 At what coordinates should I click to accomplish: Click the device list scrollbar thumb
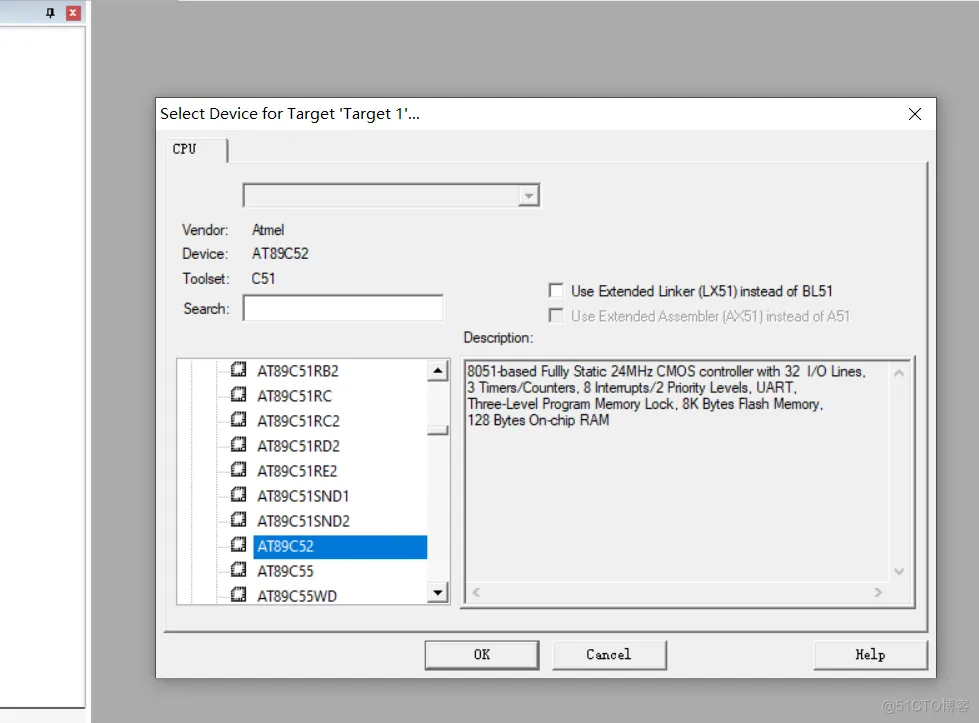(438, 430)
